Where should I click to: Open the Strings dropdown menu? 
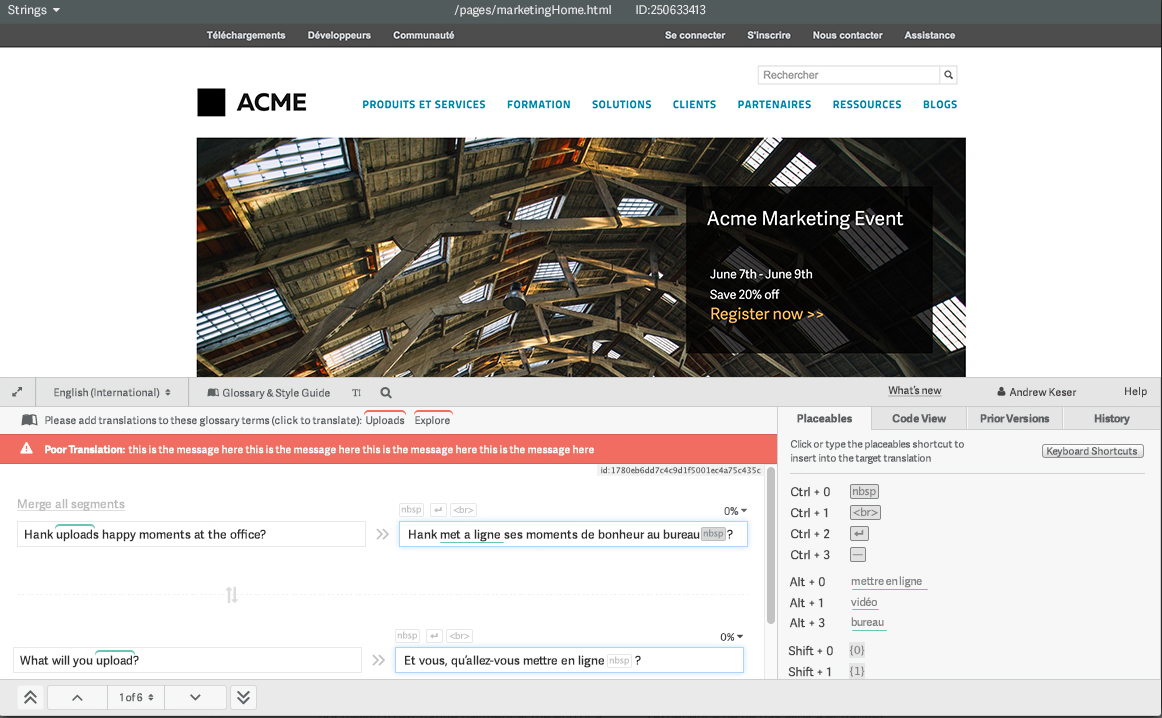pos(33,10)
